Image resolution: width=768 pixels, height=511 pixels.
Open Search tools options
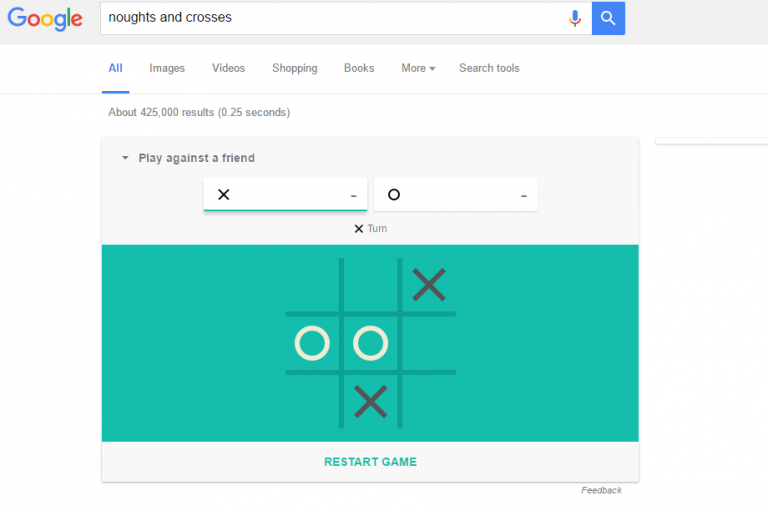click(x=489, y=68)
